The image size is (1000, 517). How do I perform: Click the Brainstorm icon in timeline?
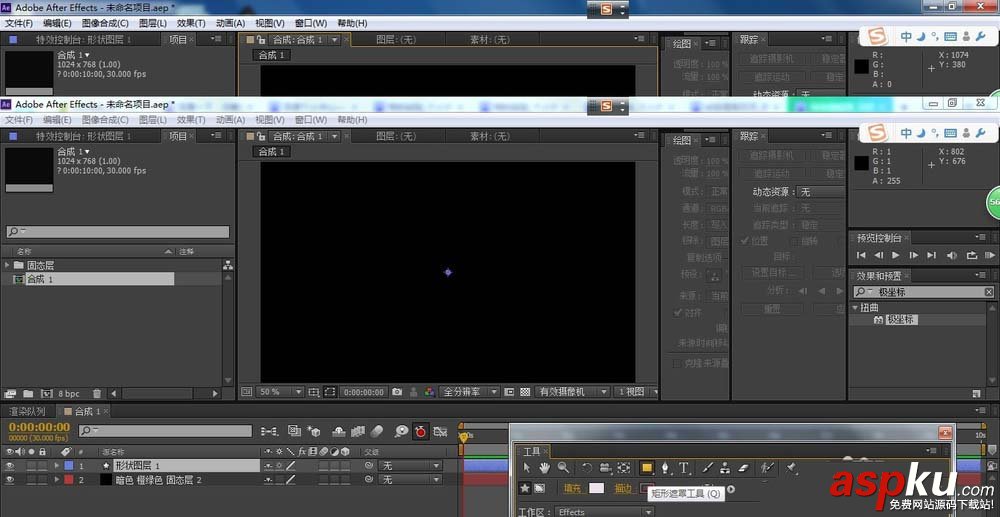click(x=401, y=432)
